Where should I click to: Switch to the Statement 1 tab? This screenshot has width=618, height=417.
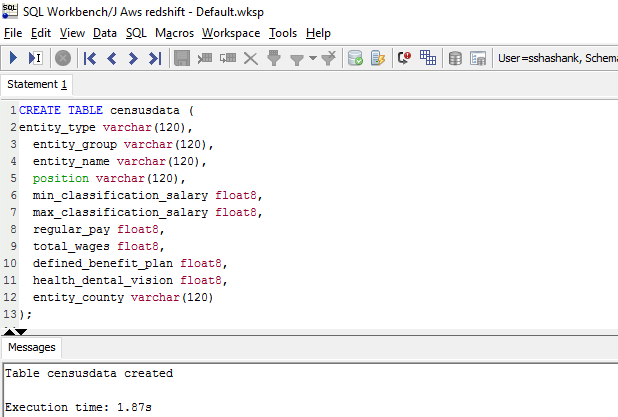37,84
